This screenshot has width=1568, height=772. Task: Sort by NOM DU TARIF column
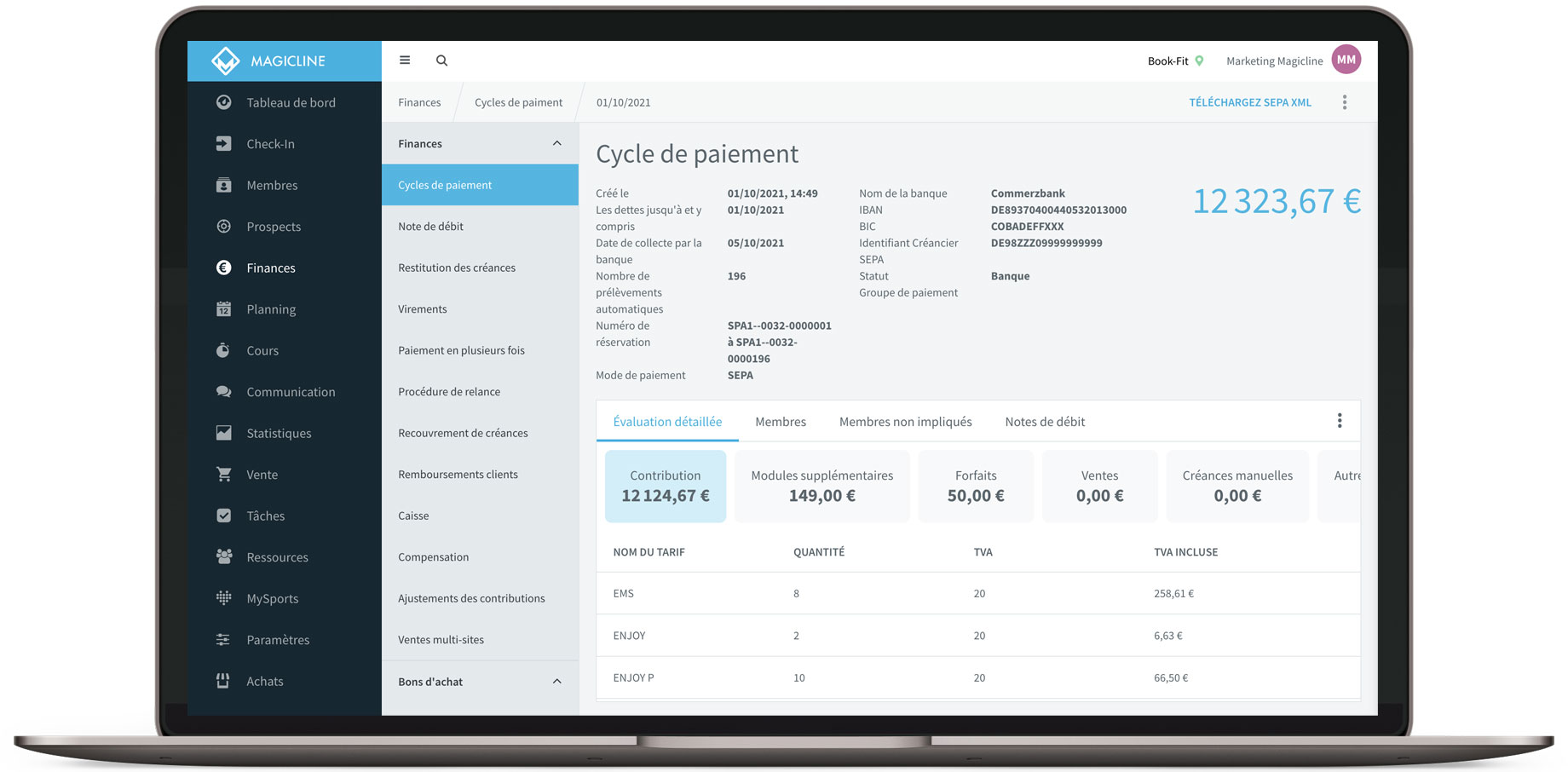click(x=649, y=552)
